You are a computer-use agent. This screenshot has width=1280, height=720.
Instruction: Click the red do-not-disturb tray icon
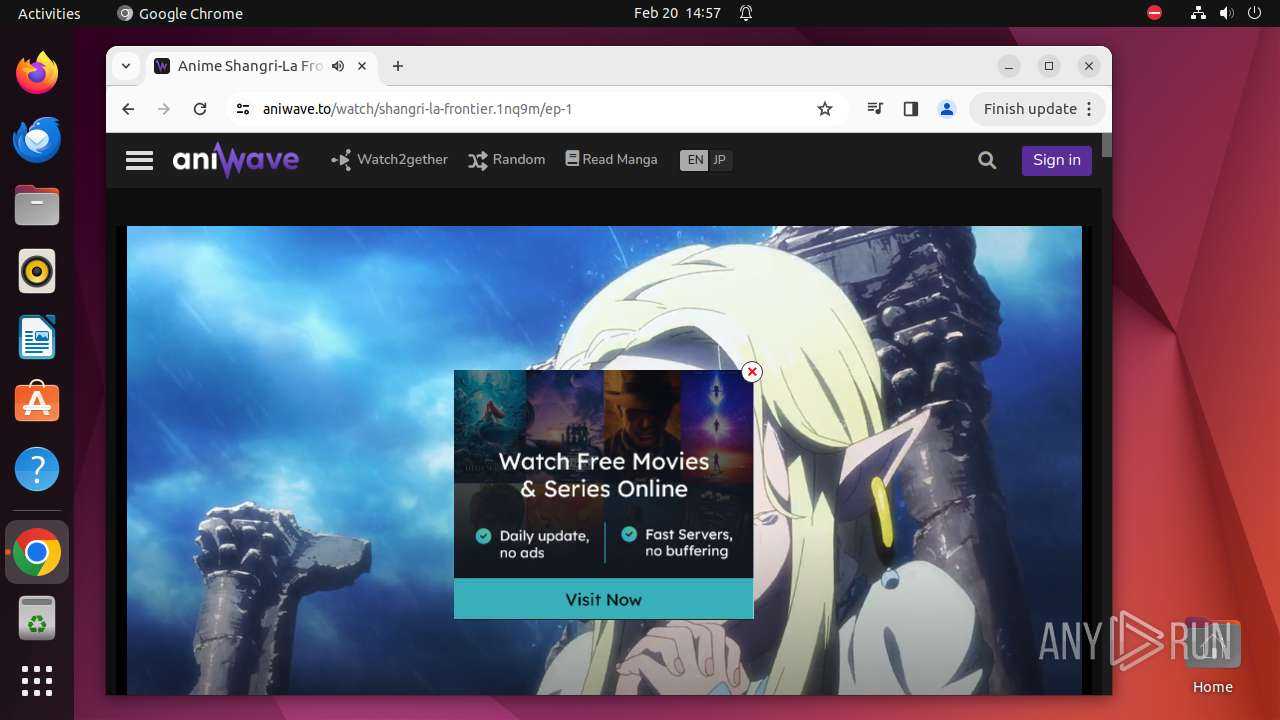[x=1154, y=13]
